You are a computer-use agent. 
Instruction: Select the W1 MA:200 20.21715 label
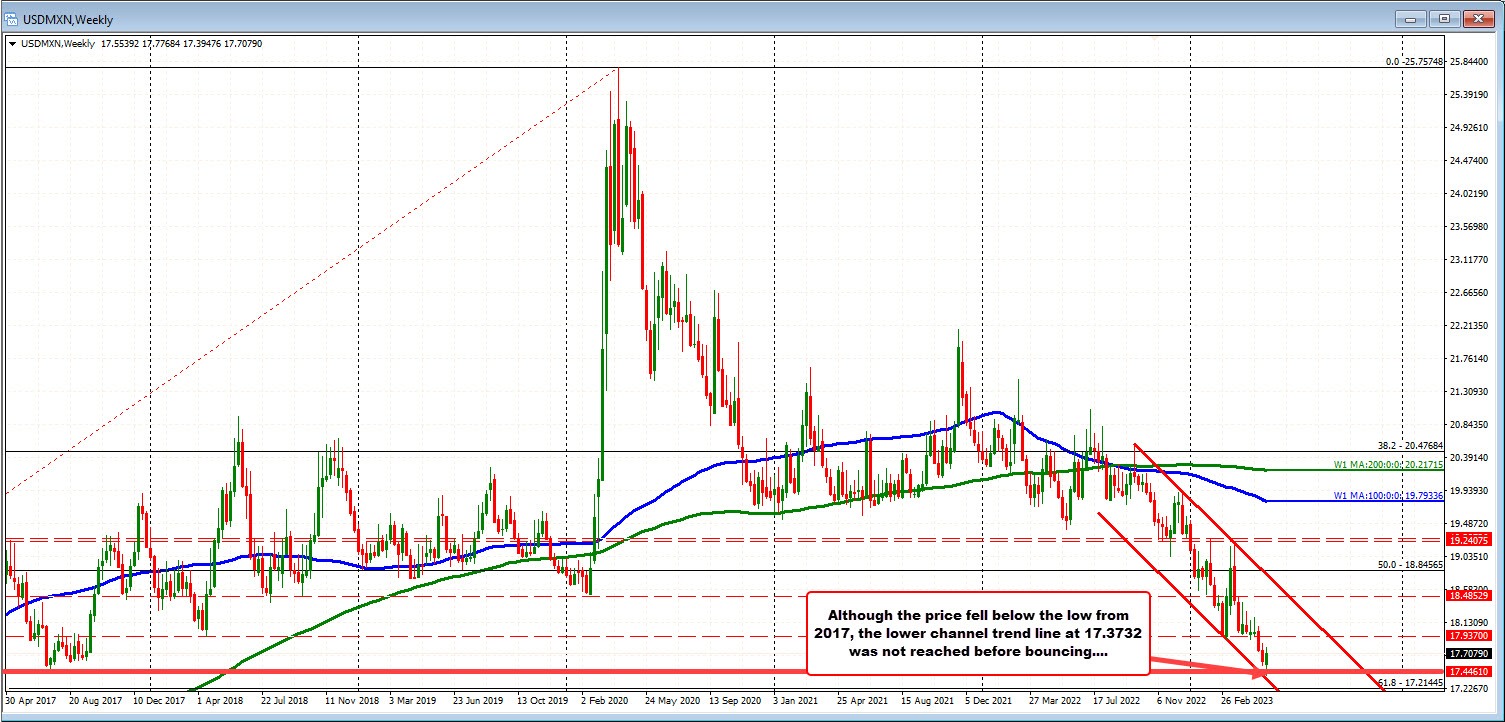point(1386,465)
